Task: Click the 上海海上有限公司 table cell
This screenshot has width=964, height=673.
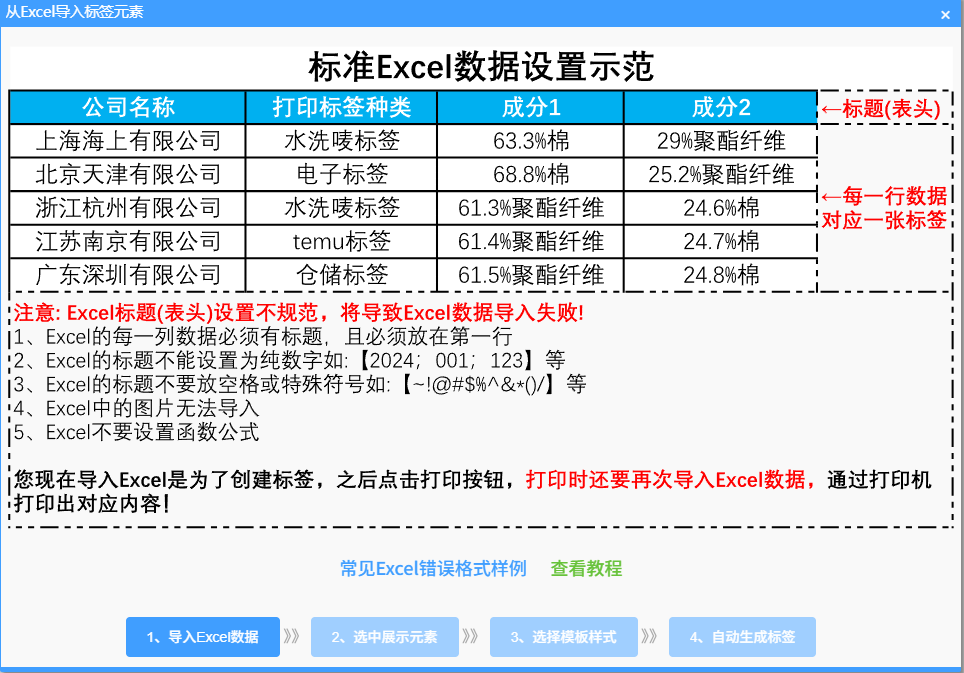Action: pos(128,141)
